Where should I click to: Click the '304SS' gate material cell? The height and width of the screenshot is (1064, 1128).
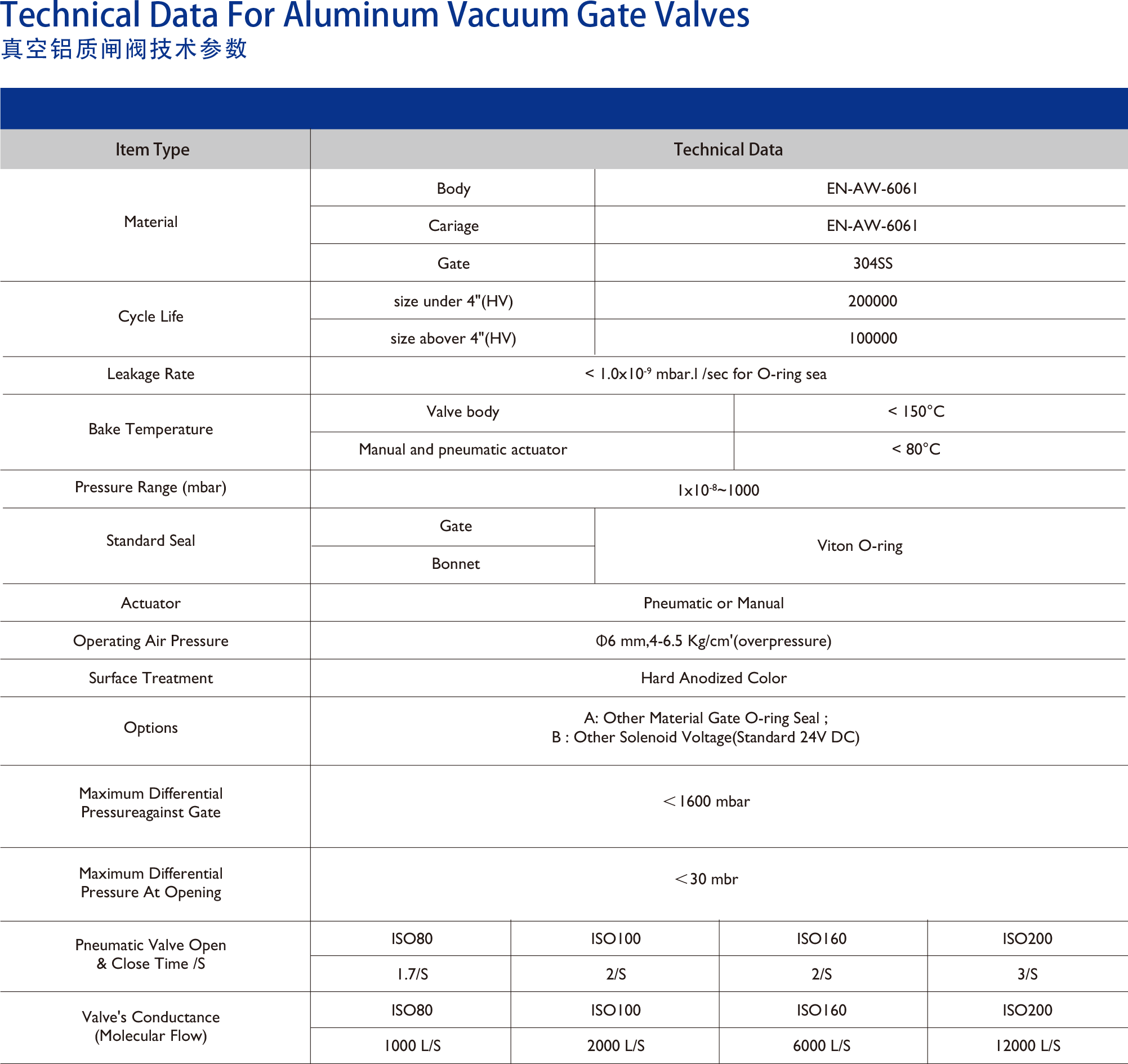pyautogui.click(x=872, y=263)
